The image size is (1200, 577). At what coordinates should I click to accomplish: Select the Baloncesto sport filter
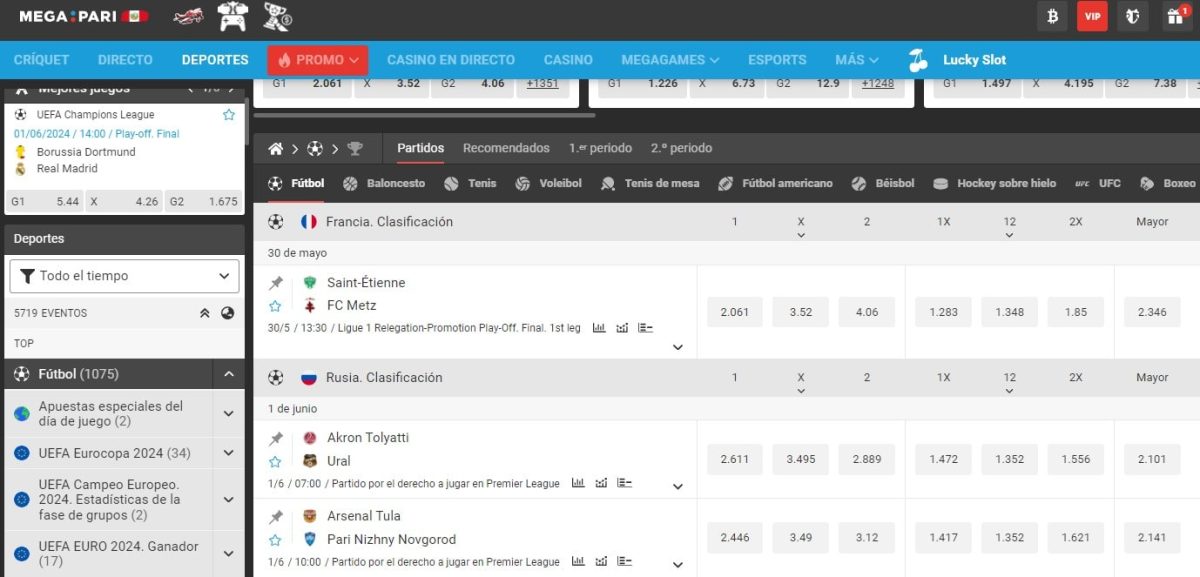tap(384, 184)
